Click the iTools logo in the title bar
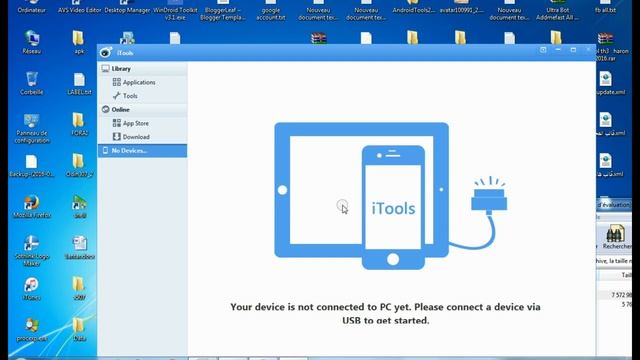The width and height of the screenshot is (640, 360). 106,53
